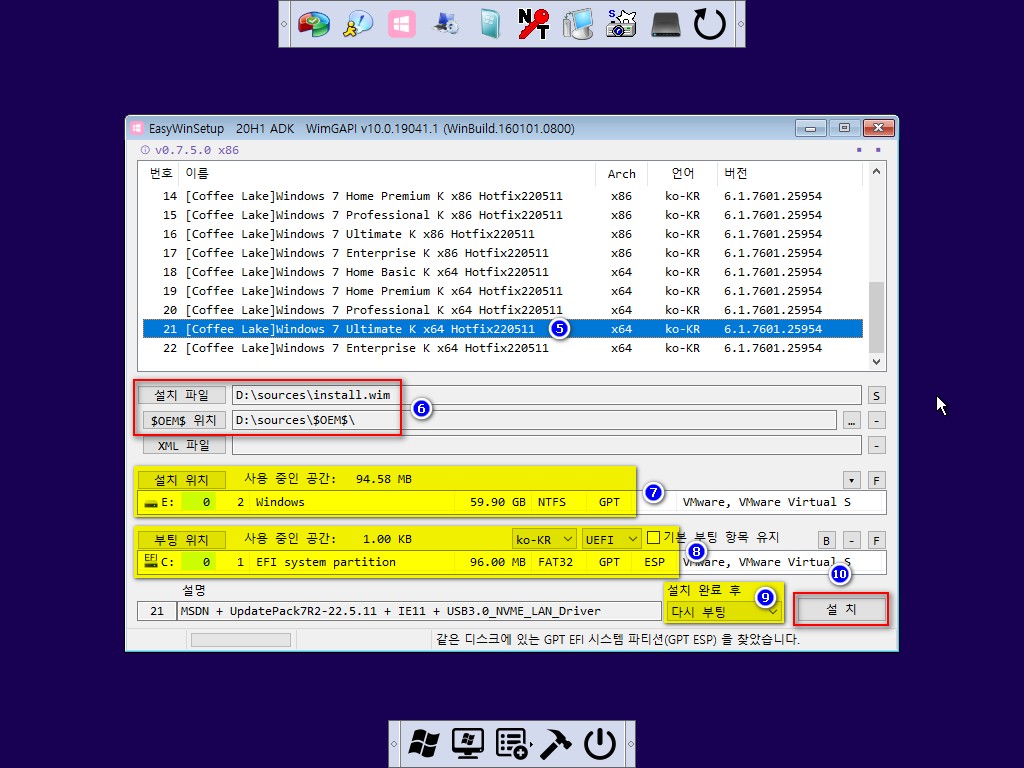Open the running-man chat bubble icon
Image resolution: width=1024 pixels, height=768 pixels.
pyautogui.click(x=358, y=24)
